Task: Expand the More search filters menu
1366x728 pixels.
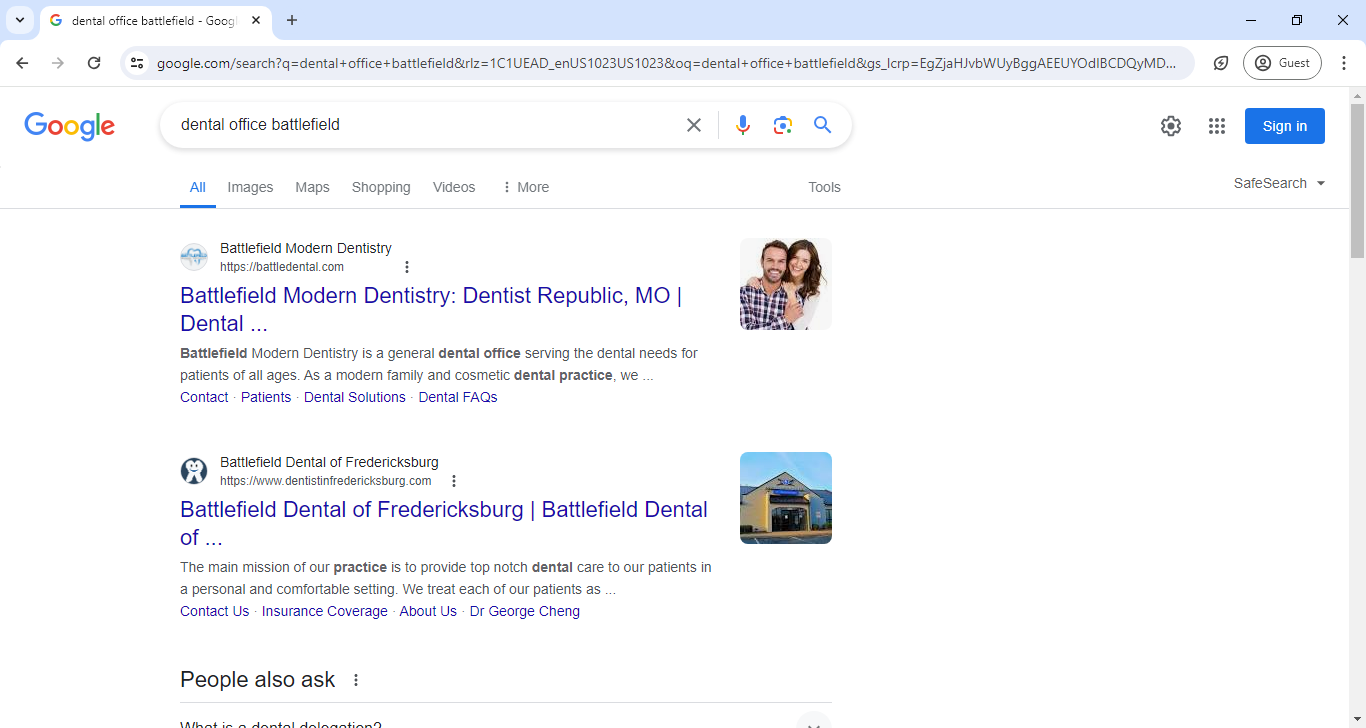Action: (525, 187)
